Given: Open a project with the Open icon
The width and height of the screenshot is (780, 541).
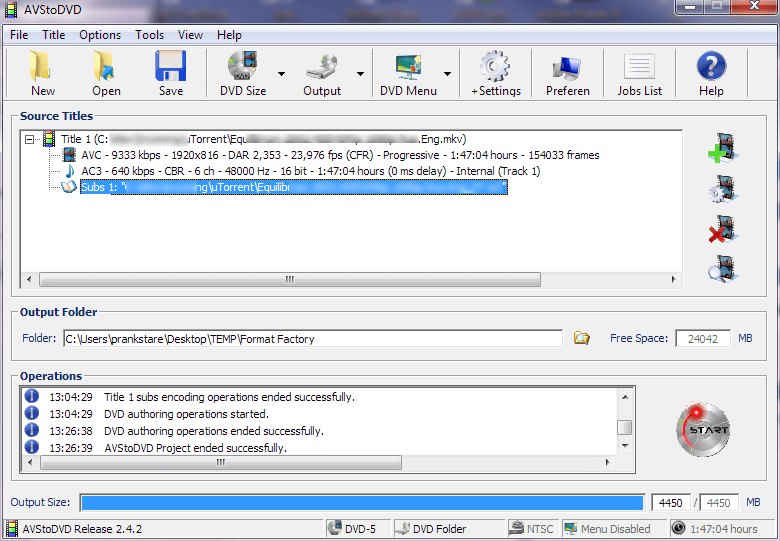Looking at the screenshot, I should (x=105, y=66).
